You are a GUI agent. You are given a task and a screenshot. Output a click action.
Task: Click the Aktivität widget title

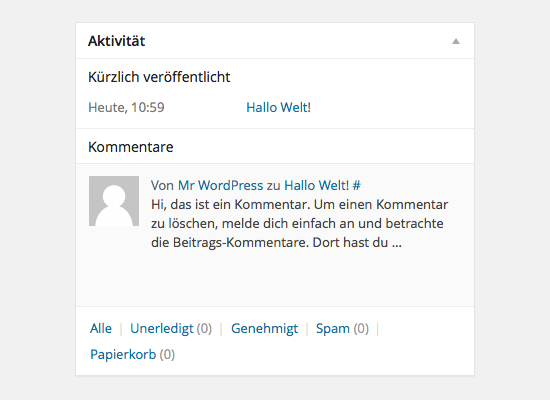coord(116,41)
